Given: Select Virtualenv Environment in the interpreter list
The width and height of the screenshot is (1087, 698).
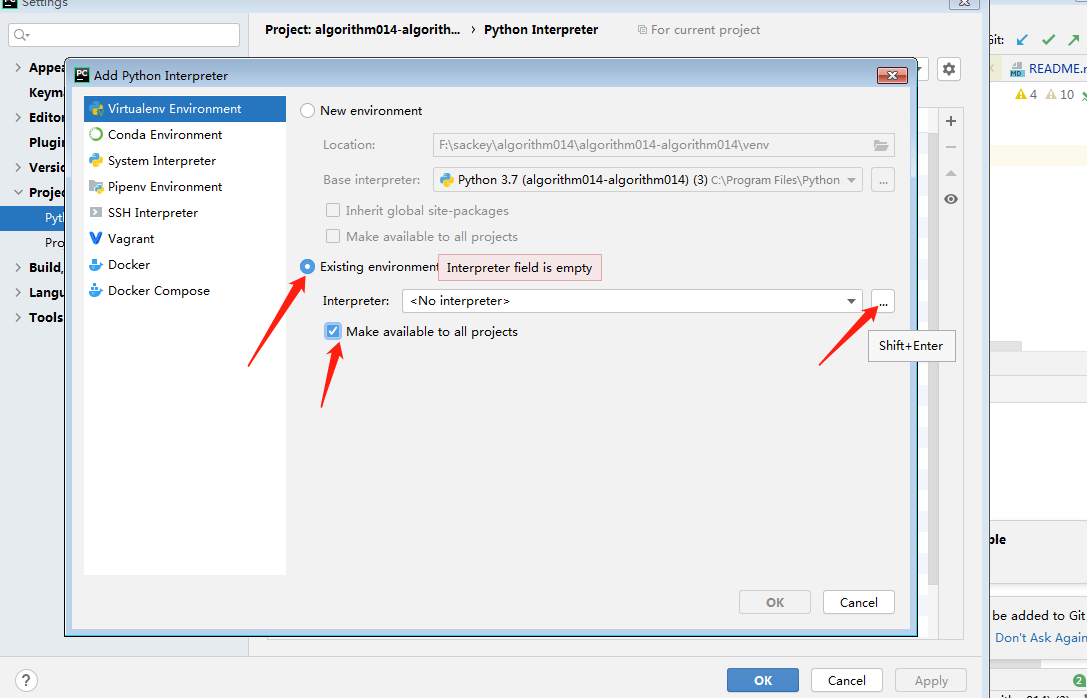Looking at the screenshot, I should click(x=184, y=109).
